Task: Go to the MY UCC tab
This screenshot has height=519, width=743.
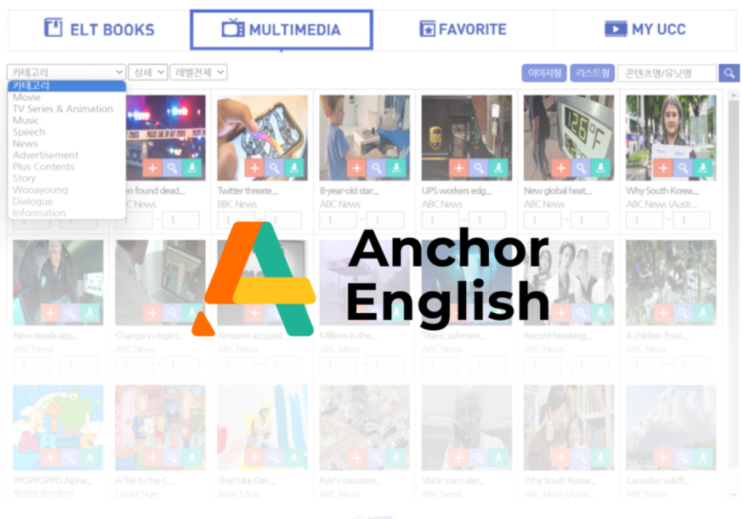Action: click(x=645, y=29)
